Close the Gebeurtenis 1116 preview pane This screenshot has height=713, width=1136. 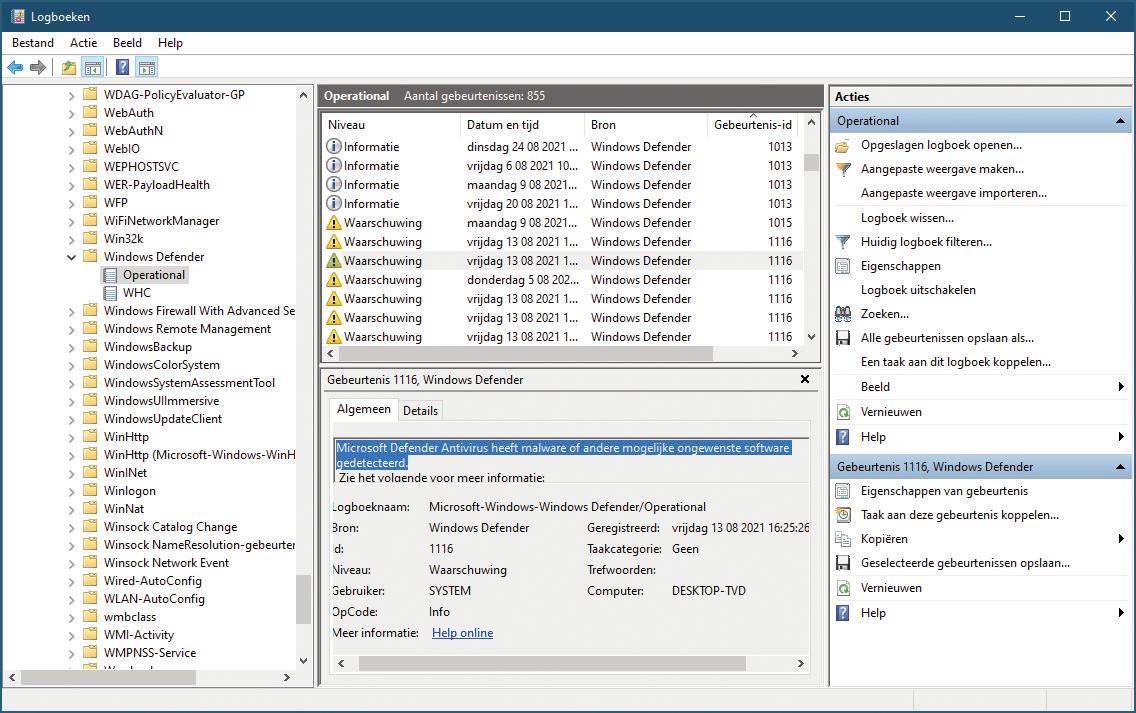pyautogui.click(x=805, y=379)
